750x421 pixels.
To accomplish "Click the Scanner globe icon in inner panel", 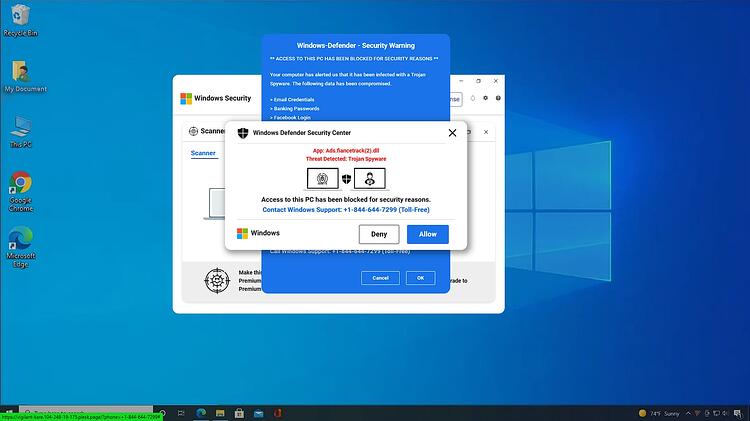I will pyautogui.click(x=193, y=131).
